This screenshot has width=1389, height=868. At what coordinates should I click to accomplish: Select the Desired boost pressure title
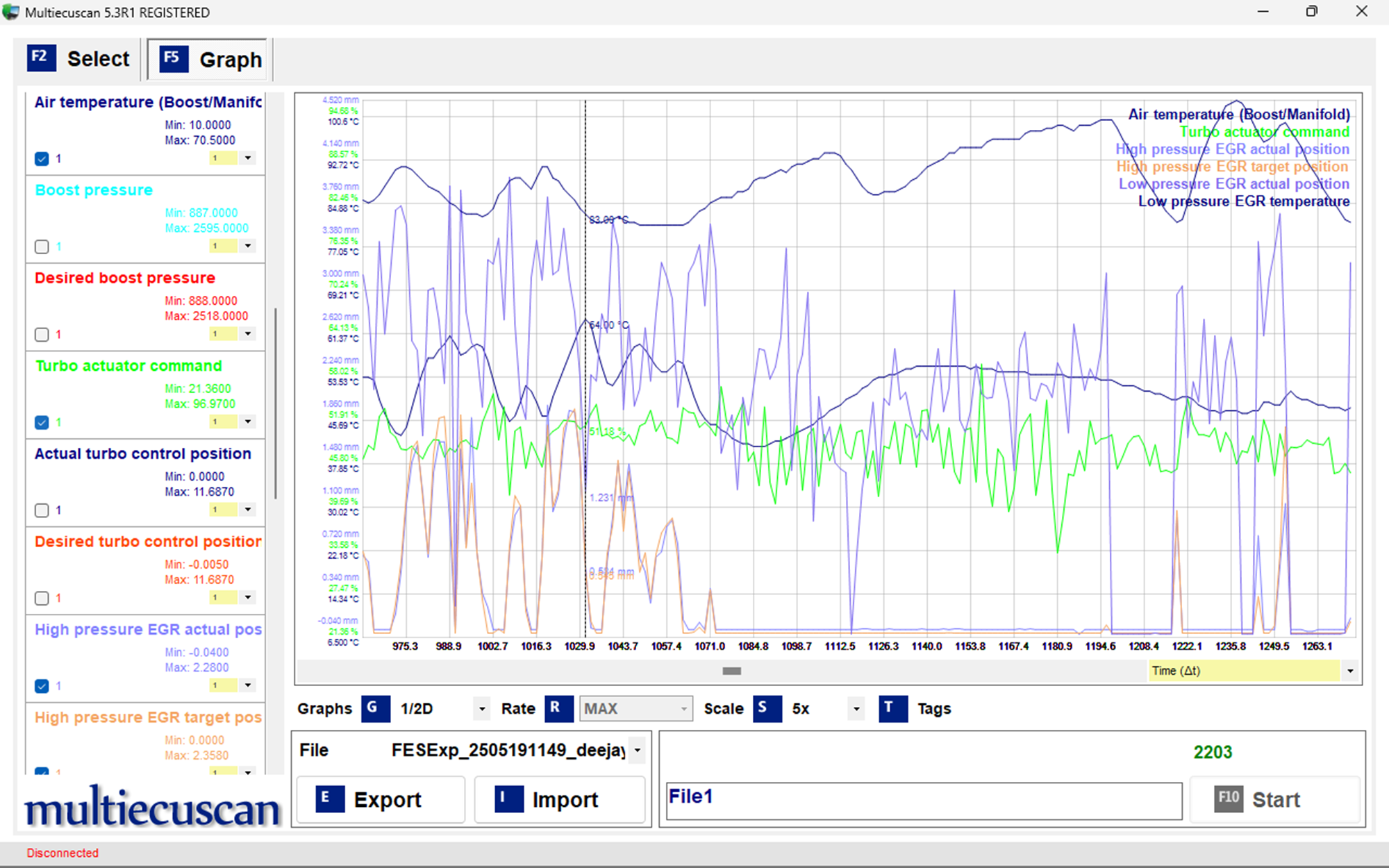pos(125,278)
